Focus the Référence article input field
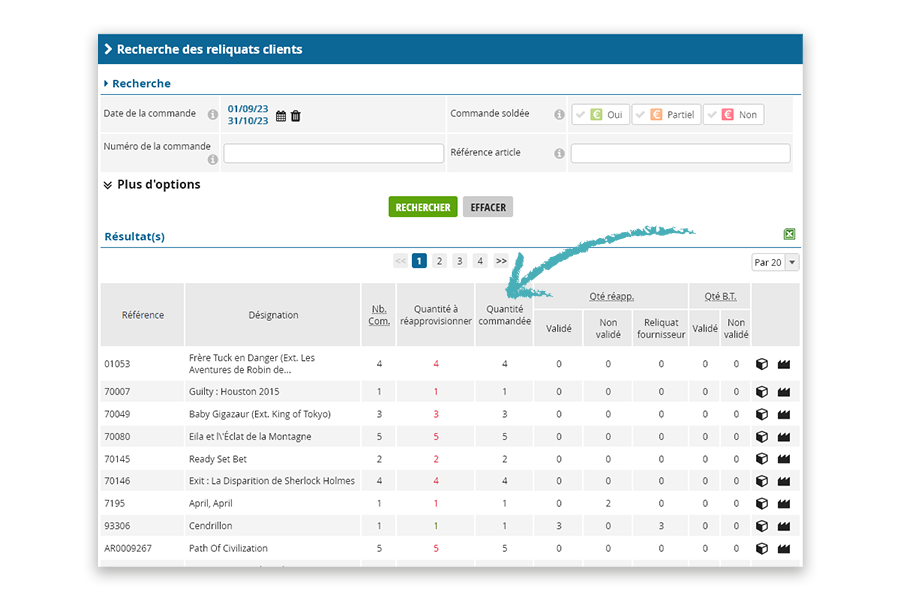The image size is (900, 600). point(680,153)
